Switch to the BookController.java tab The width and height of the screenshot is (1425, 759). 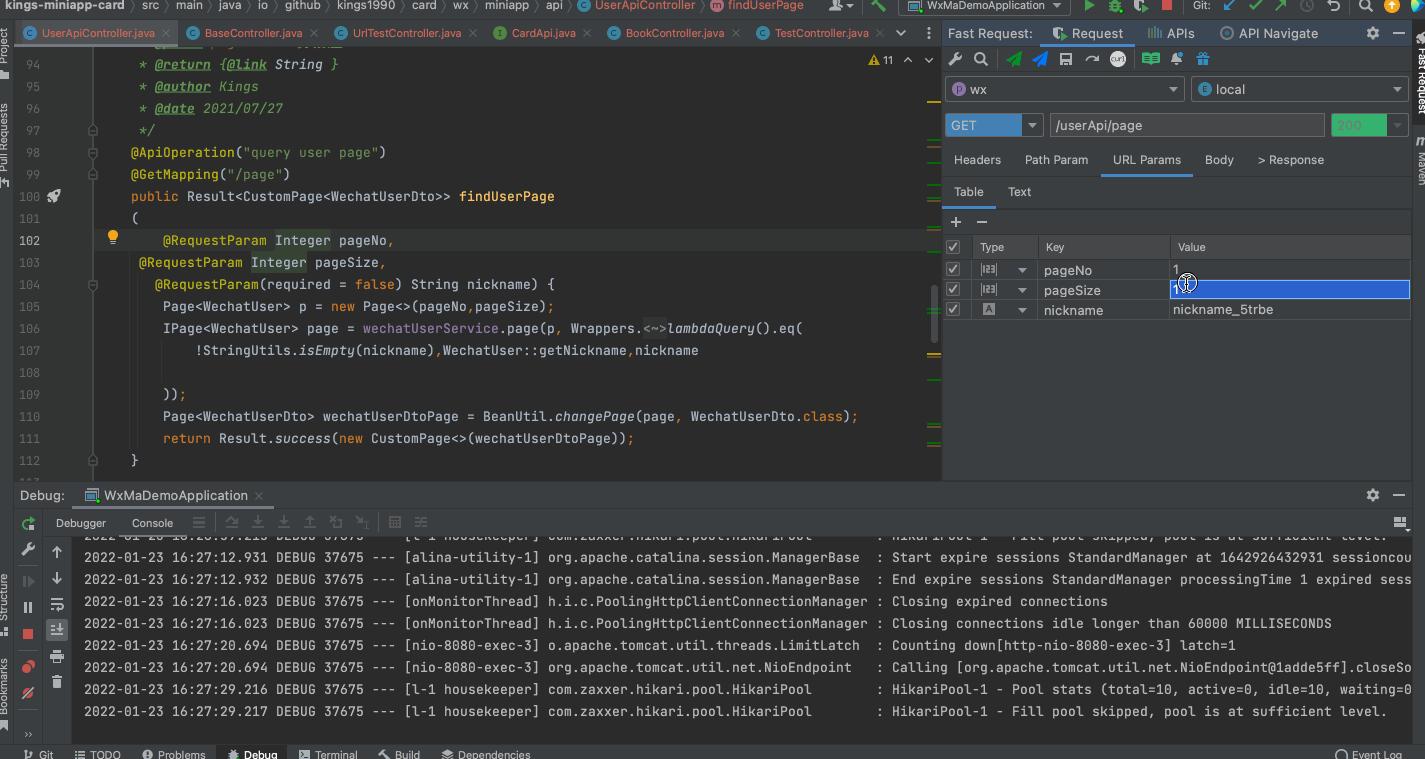674,33
